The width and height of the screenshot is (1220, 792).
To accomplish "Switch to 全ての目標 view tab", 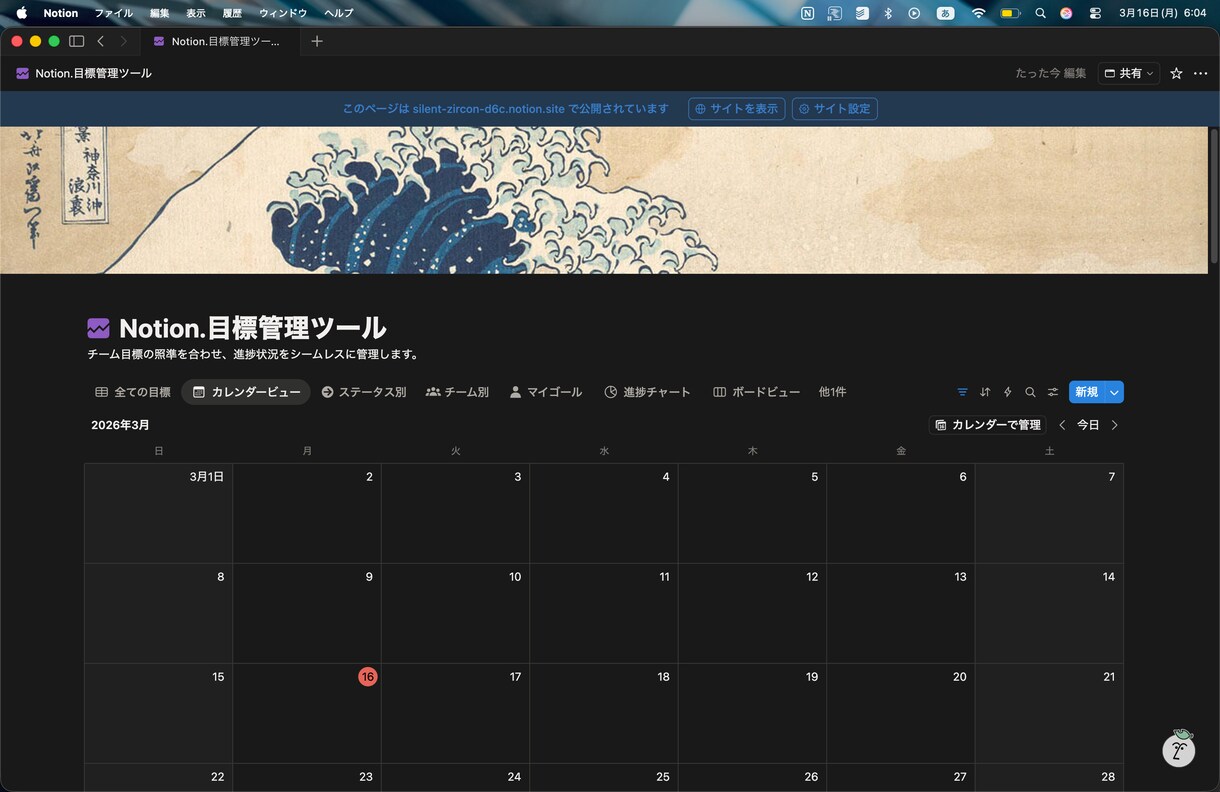I will pyautogui.click(x=133, y=392).
